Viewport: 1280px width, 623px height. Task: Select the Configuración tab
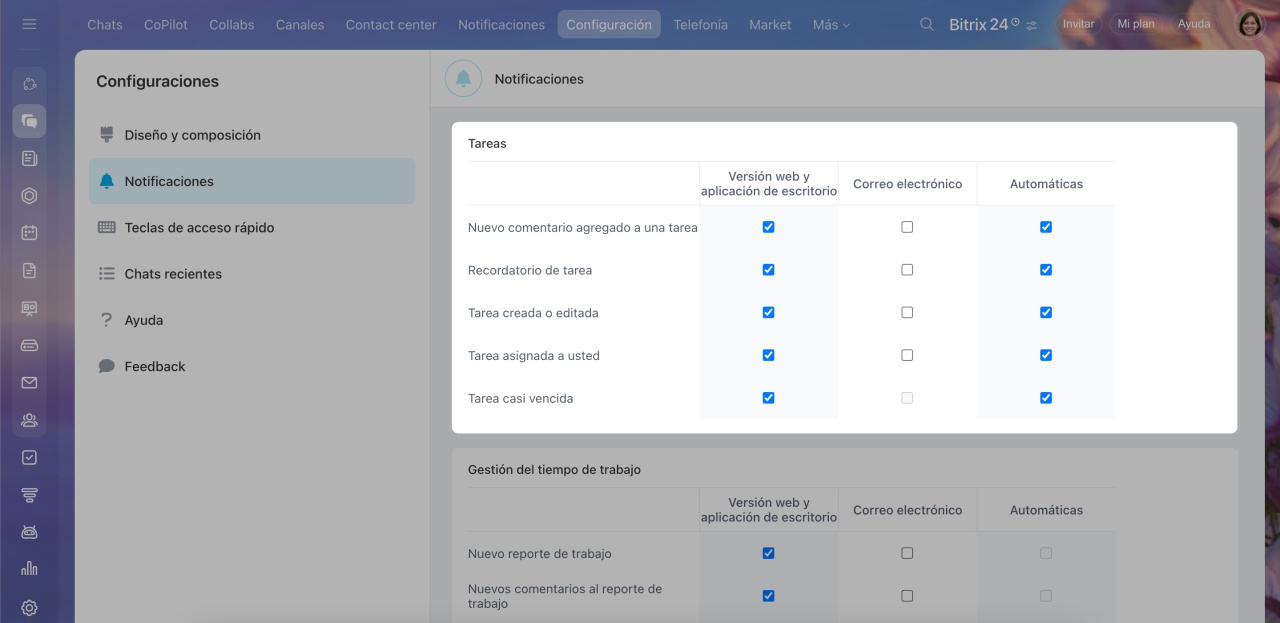click(609, 24)
